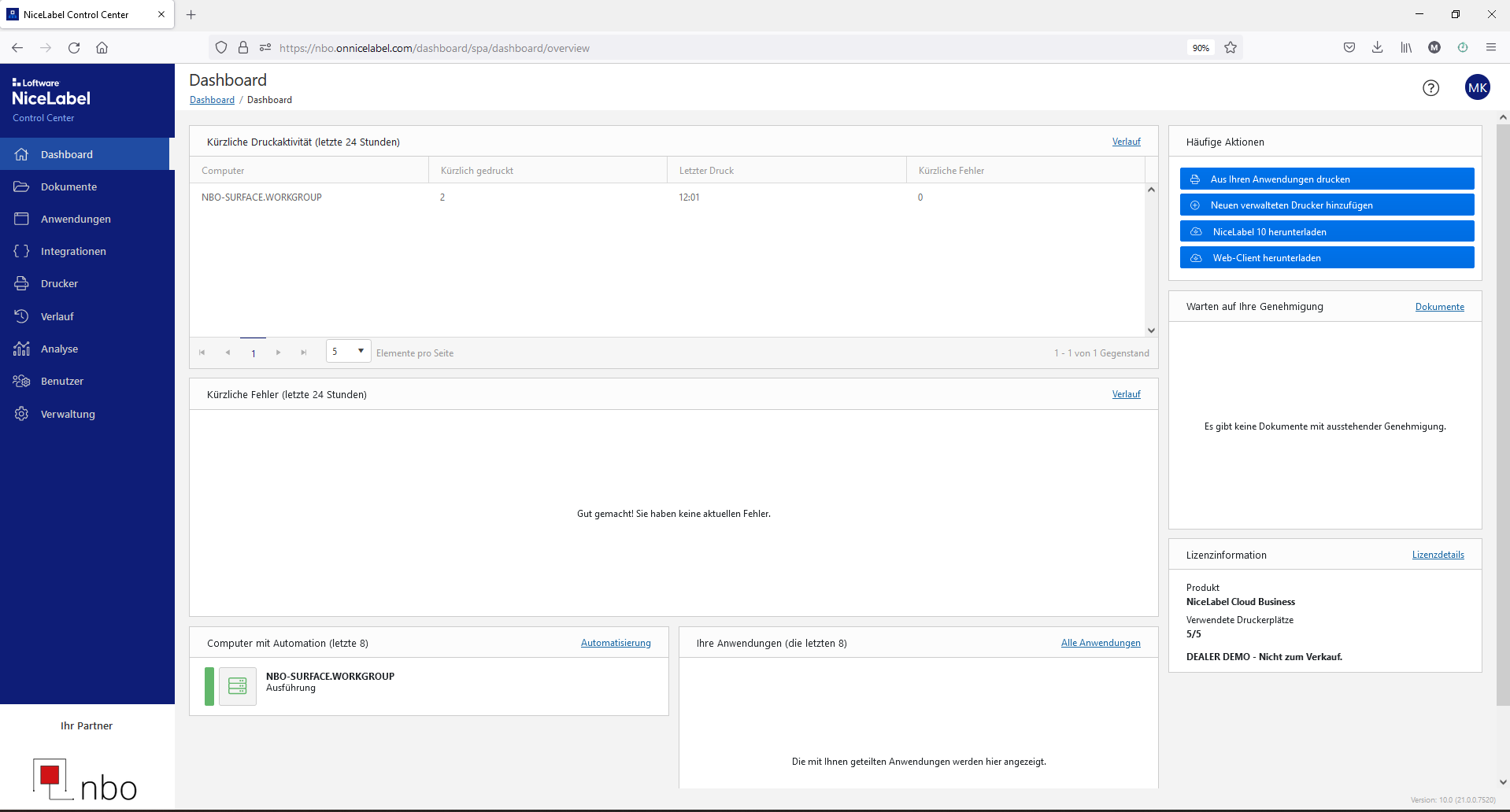The width and height of the screenshot is (1510, 812).
Task: Click the Pocket save icon
Action: [x=1349, y=47]
